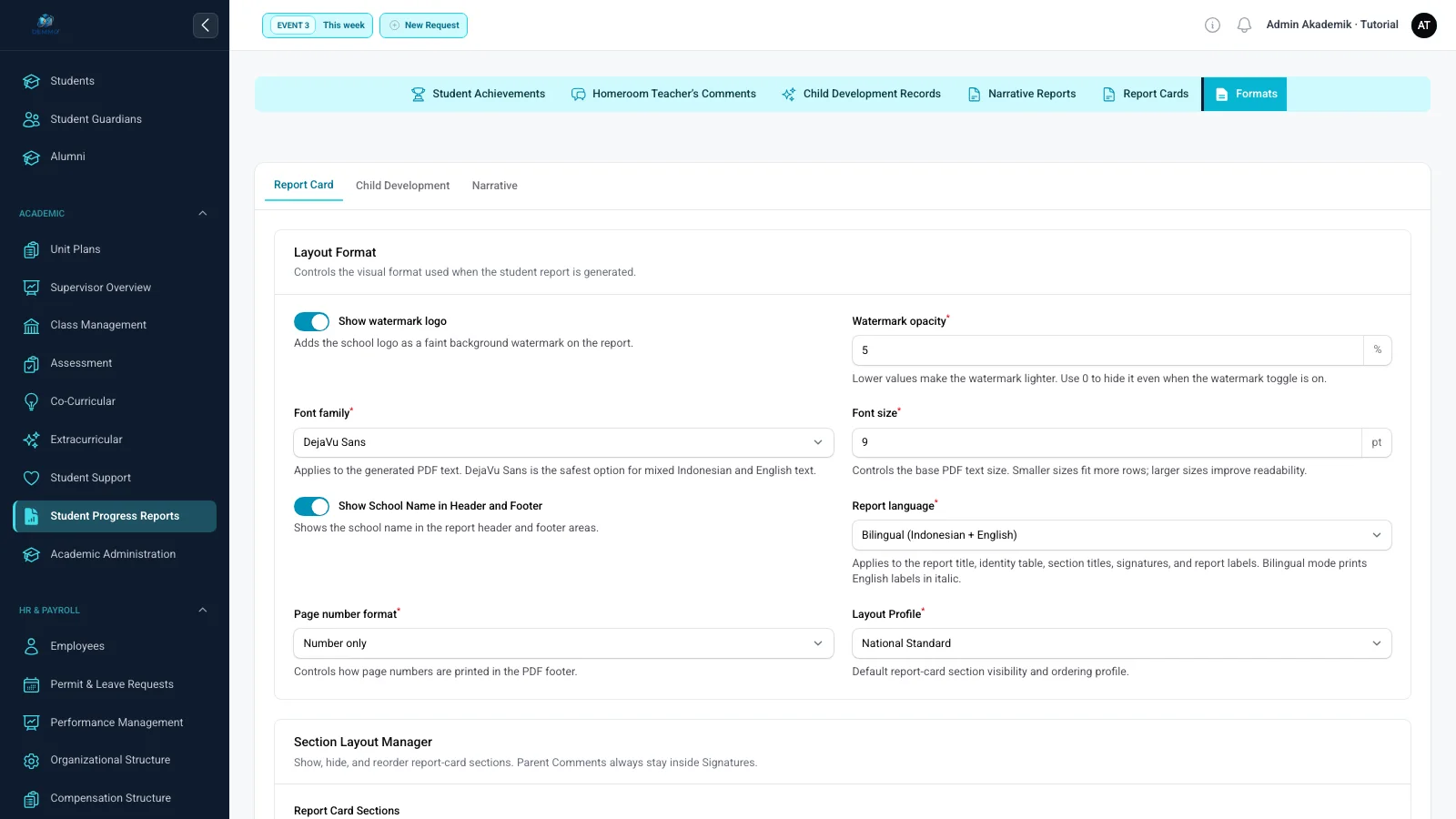1456x819 pixels.
Task: Click the Report Card Sections label
Action: (347, 811)
